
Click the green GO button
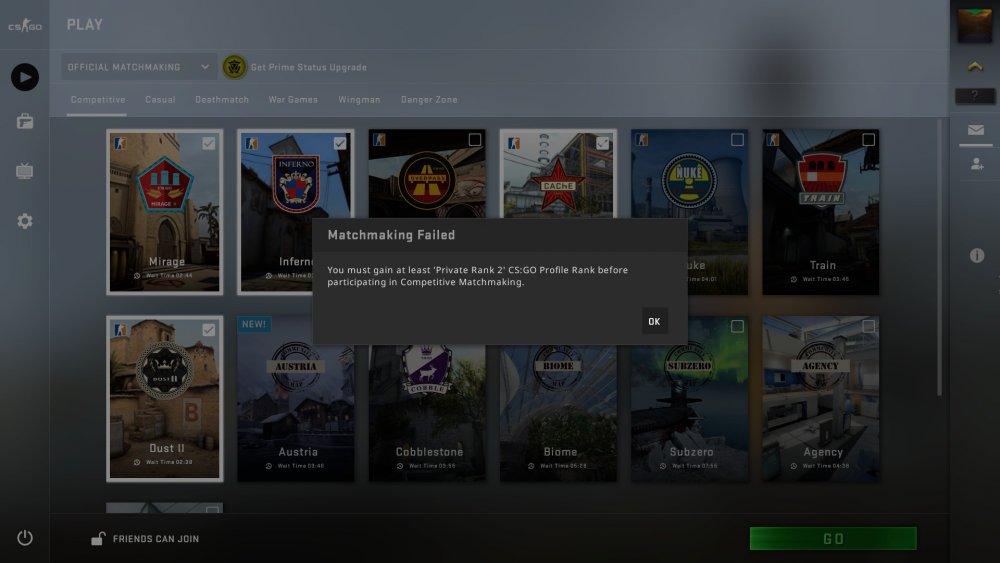(833, 539)
